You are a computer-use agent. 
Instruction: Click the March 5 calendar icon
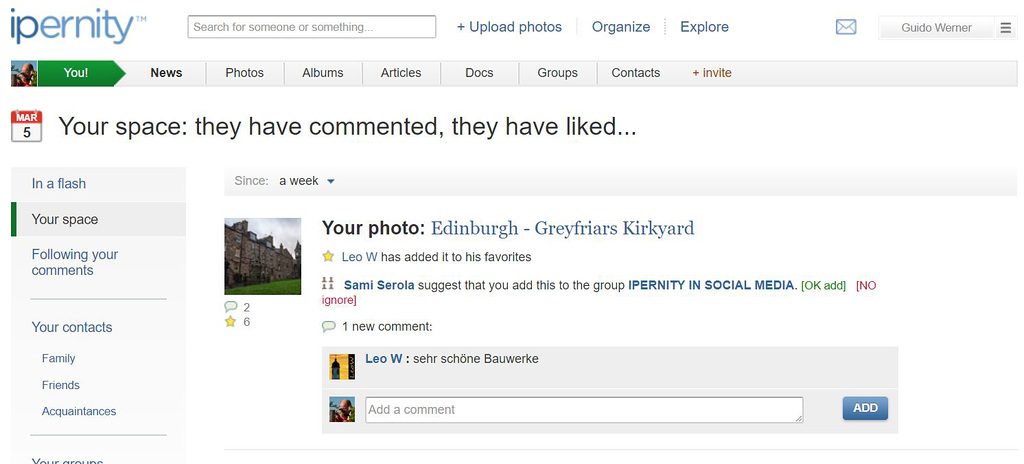27,125
